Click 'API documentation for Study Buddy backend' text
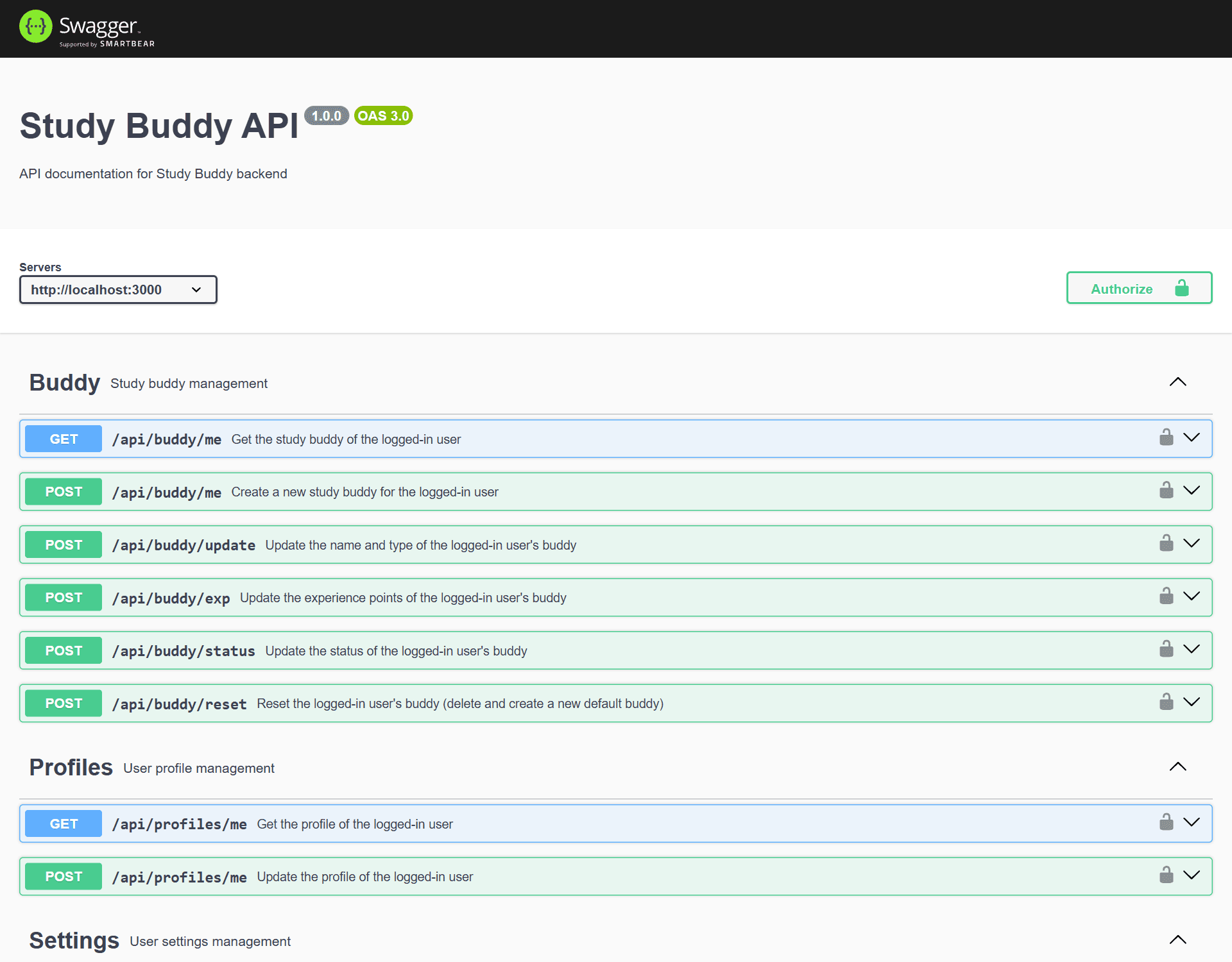 (x=153, y=174)
